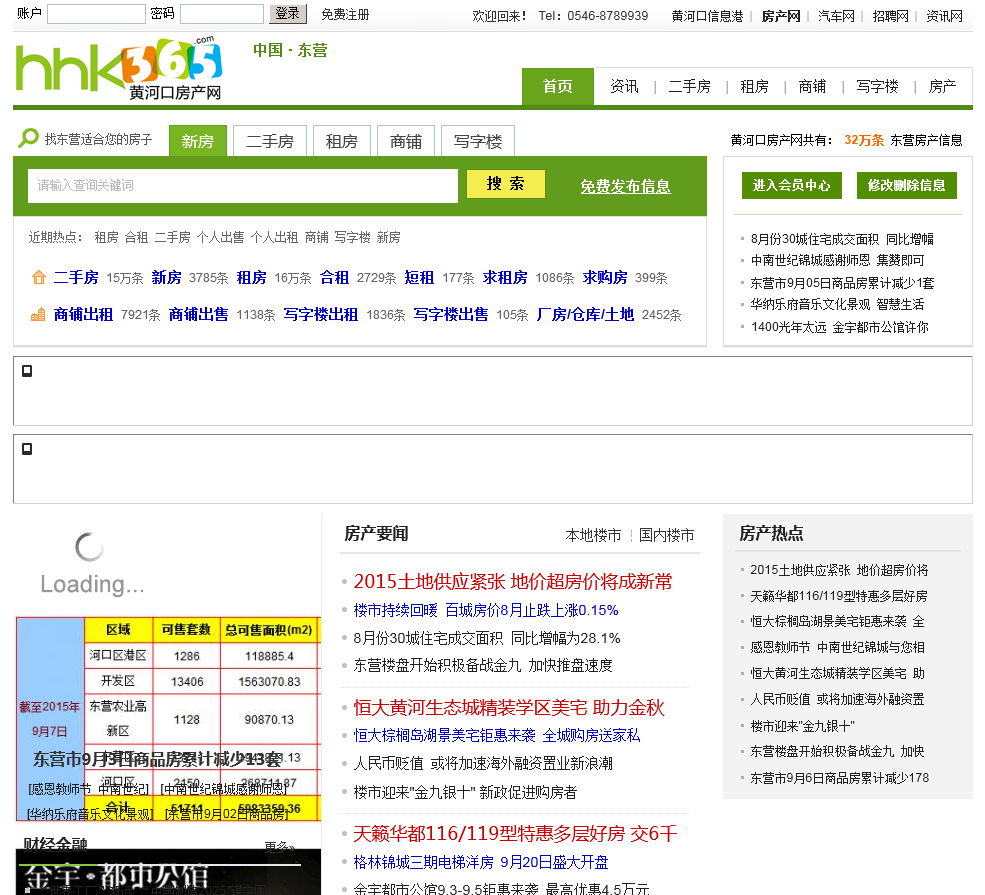Select the 二手房 main navigation item

tap(689, 86)
